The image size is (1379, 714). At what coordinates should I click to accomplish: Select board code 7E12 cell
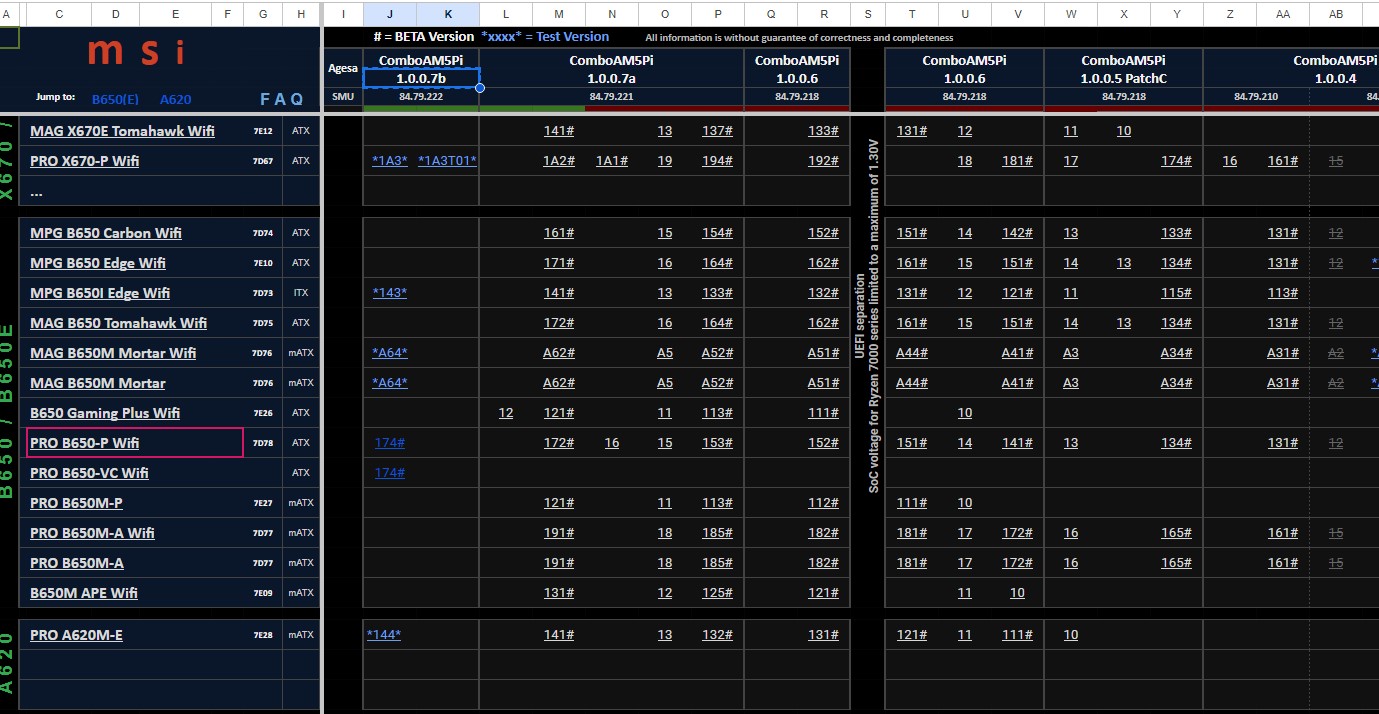pos(262,131)
